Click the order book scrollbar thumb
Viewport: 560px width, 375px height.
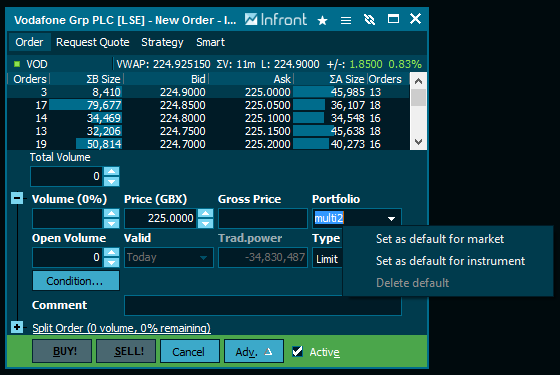click(418, 98)
